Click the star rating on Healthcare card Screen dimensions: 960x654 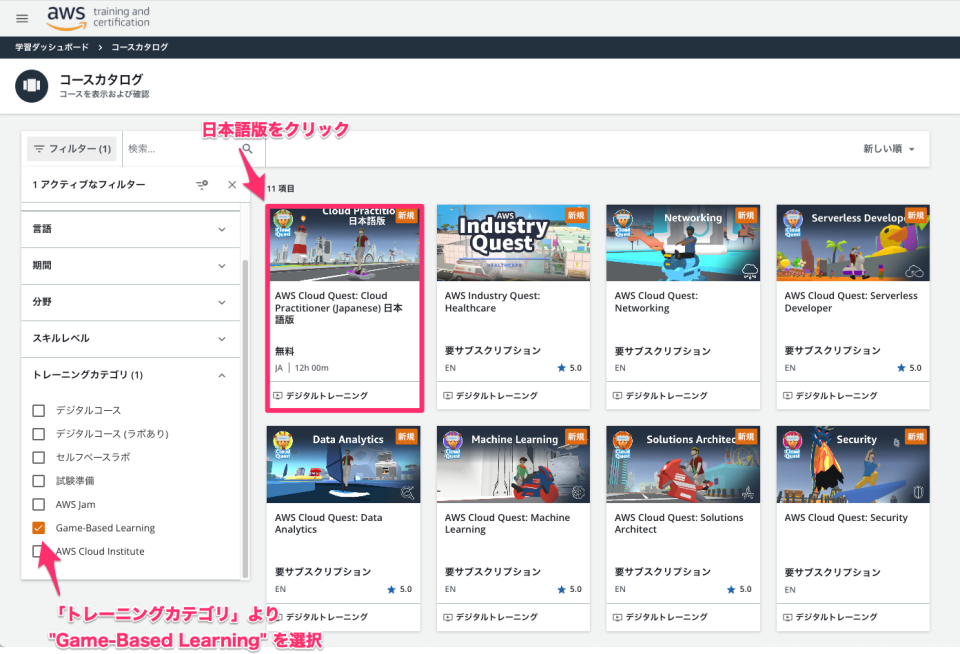[569, 368]
